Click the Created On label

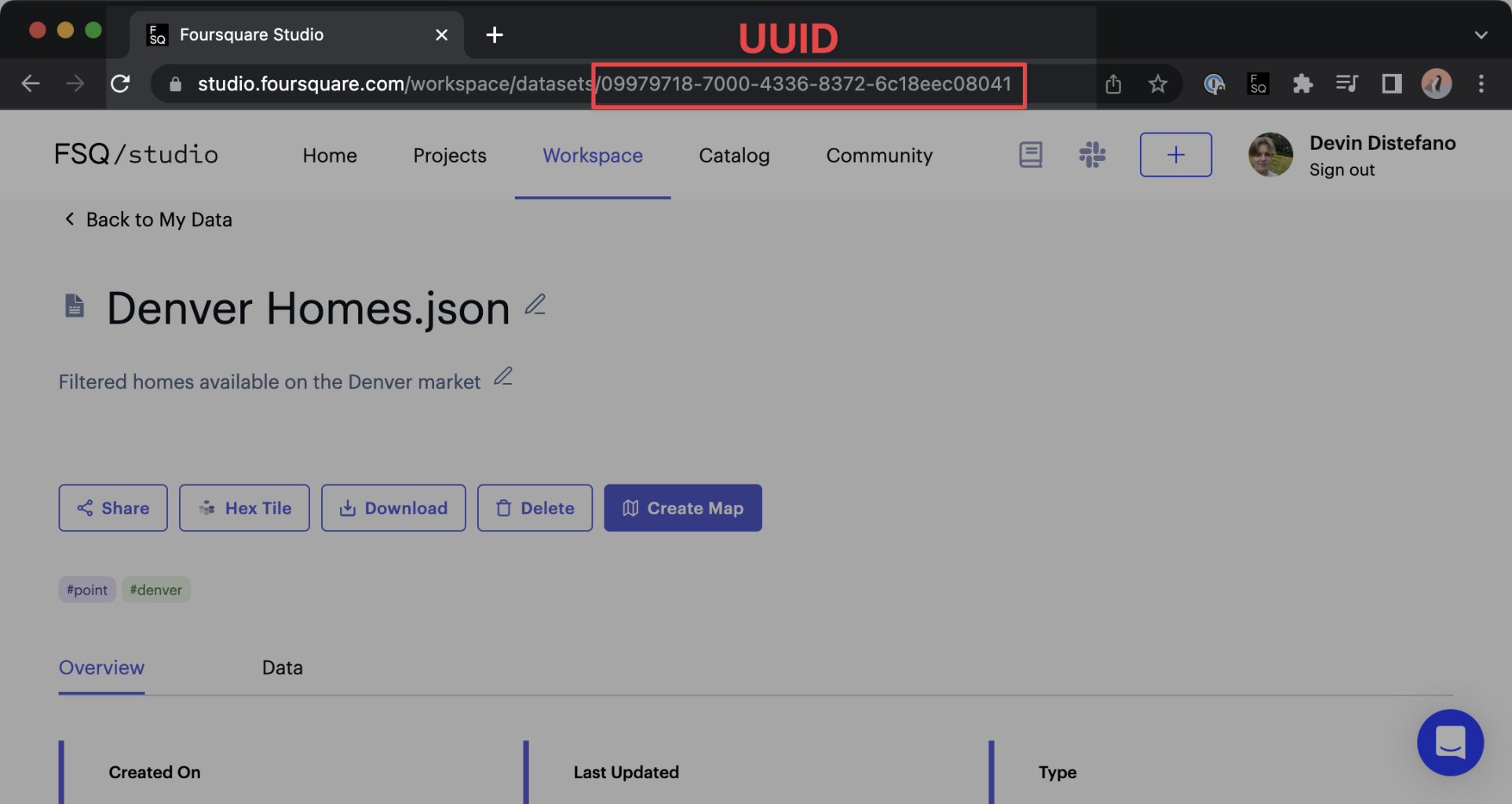click(x=155, y=773)
